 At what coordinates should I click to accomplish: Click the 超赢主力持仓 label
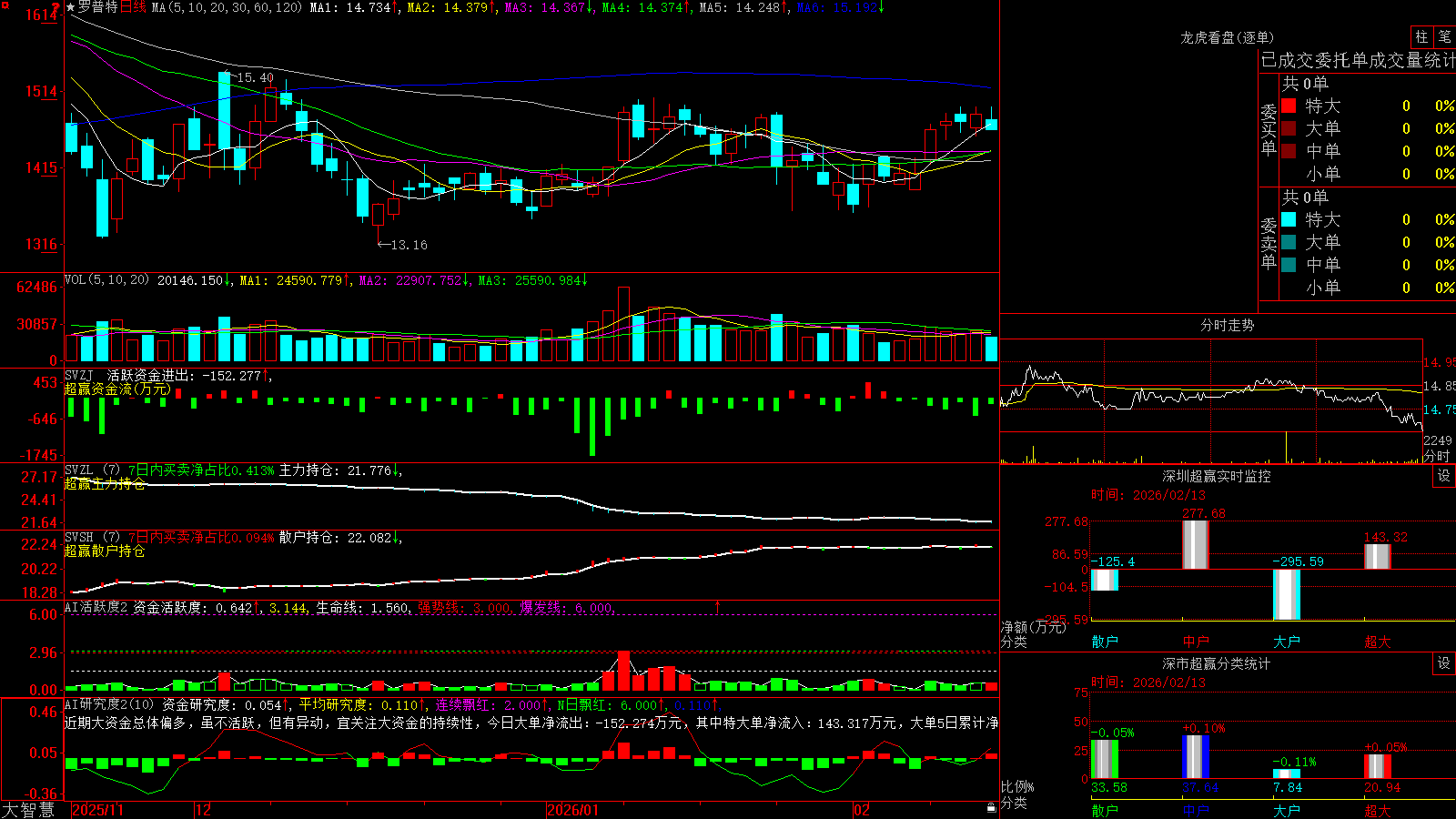[105, 484]
